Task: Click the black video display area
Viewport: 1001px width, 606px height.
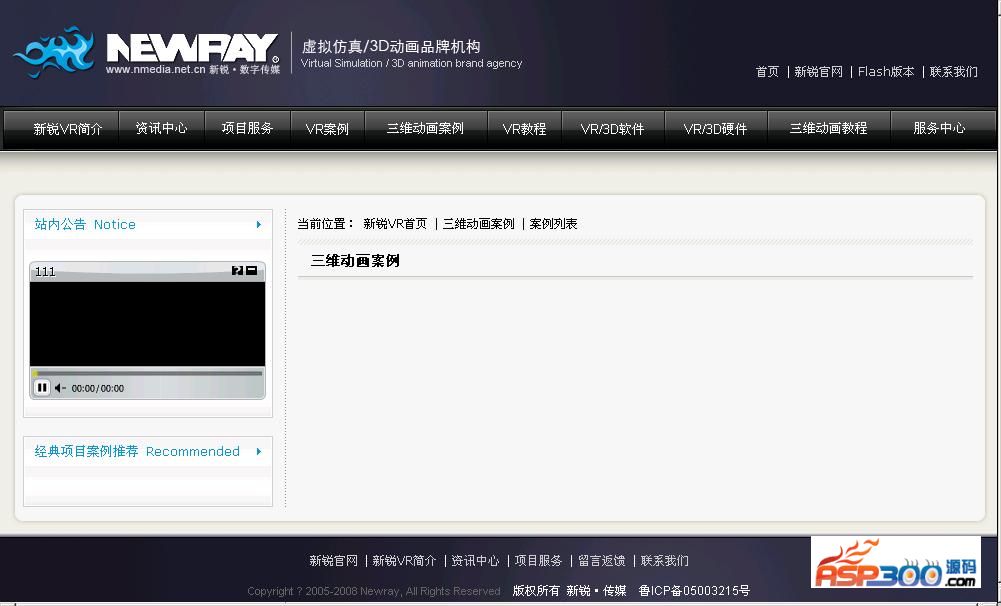Action: click(147, 323)
